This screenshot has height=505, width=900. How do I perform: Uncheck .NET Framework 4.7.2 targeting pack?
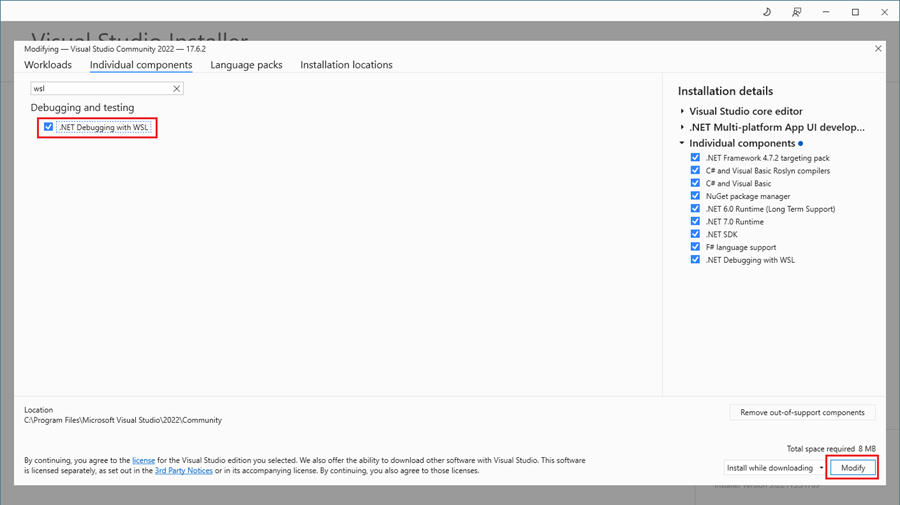pos(695,157)
